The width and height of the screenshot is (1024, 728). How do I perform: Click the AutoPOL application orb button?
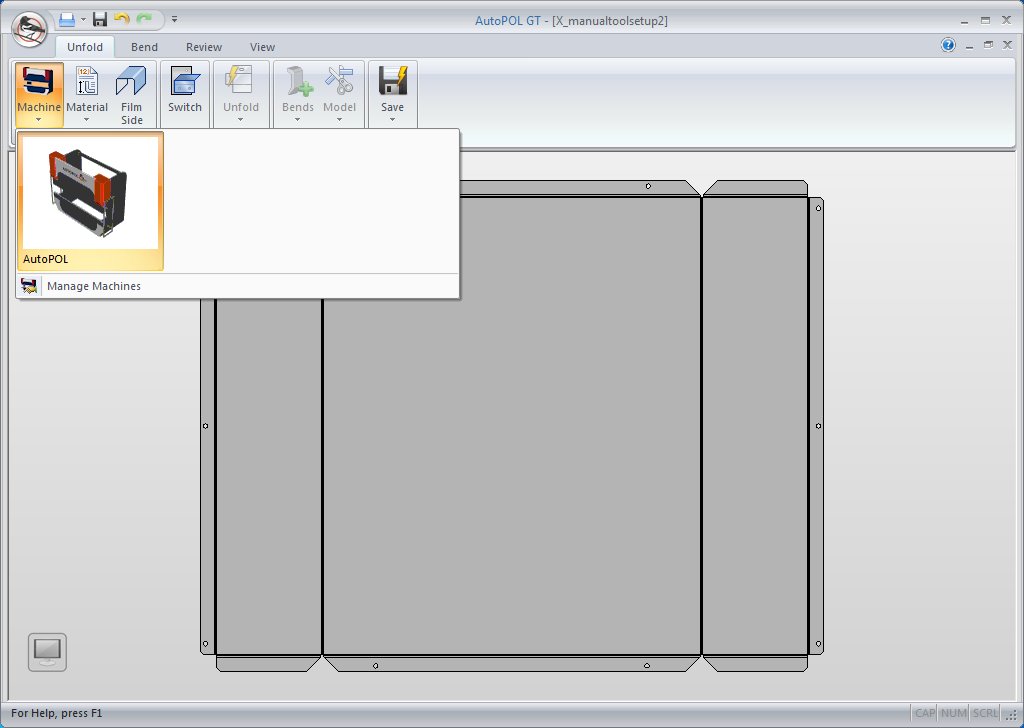coord(30,28)
